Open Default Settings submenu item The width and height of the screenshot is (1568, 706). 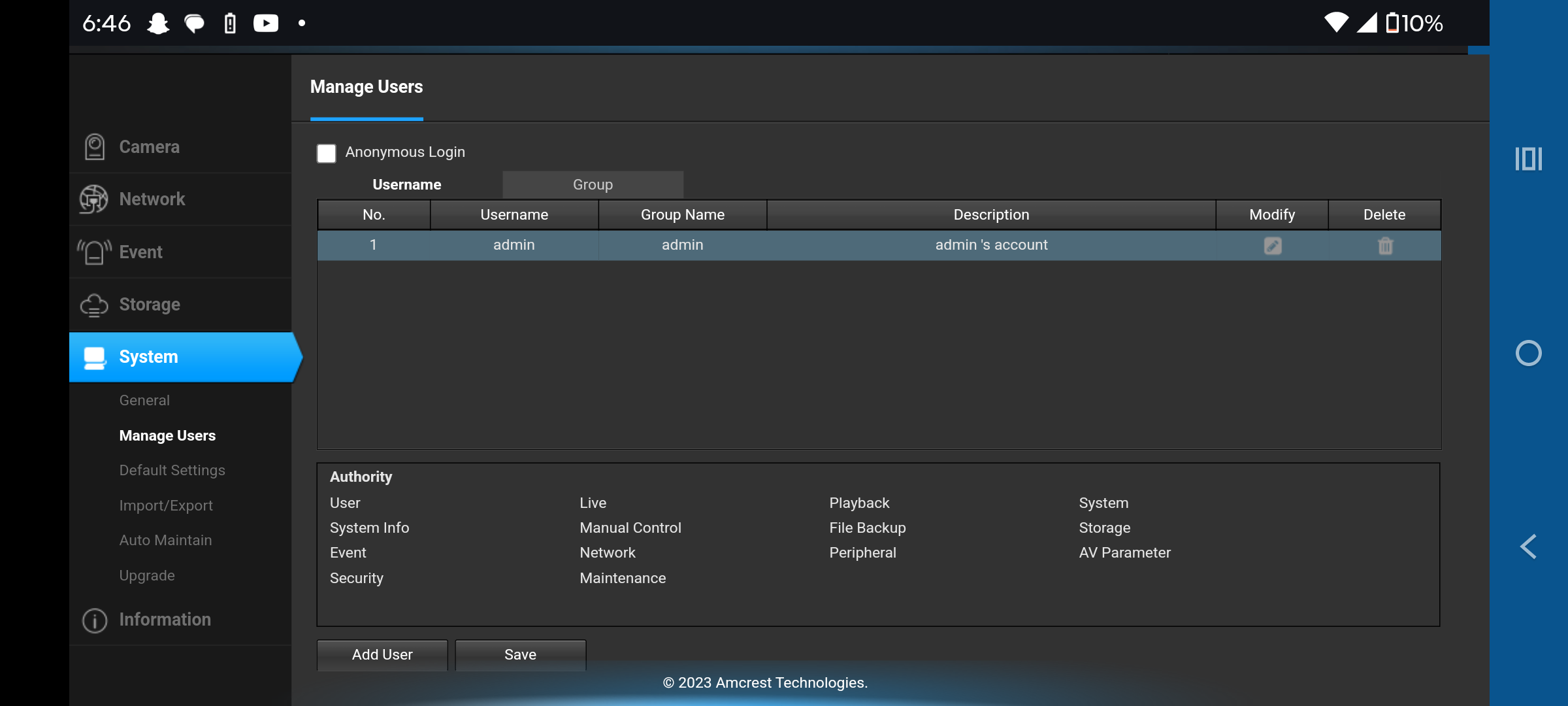172,470
